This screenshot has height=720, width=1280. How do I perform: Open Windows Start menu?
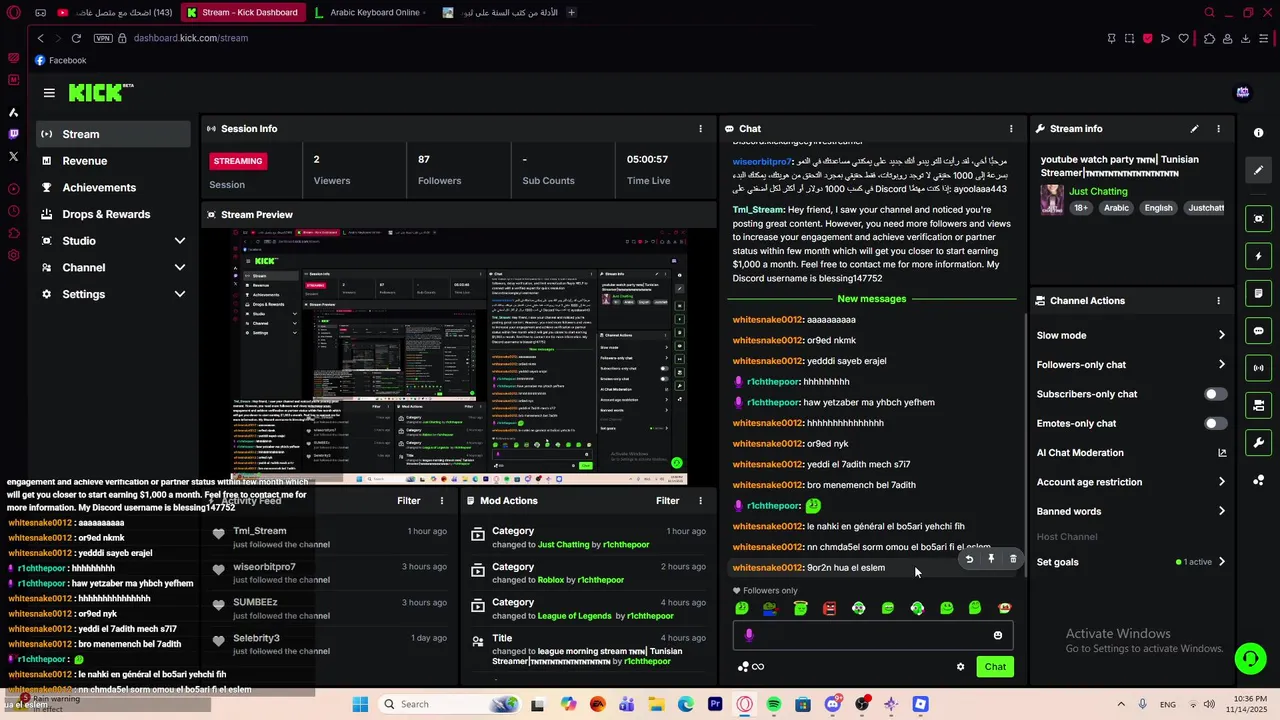361,704
